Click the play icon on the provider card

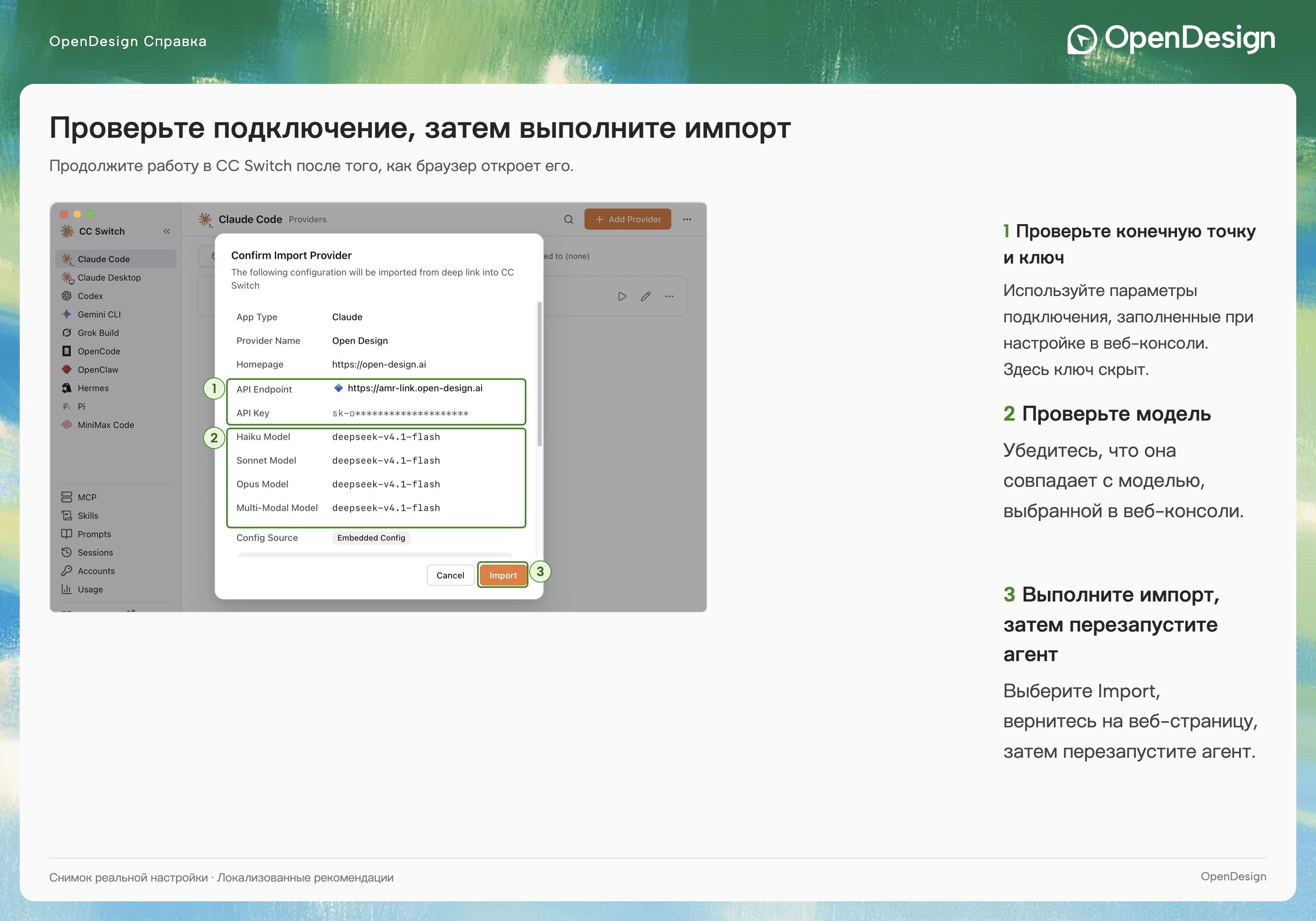click(x=622, y=296)
